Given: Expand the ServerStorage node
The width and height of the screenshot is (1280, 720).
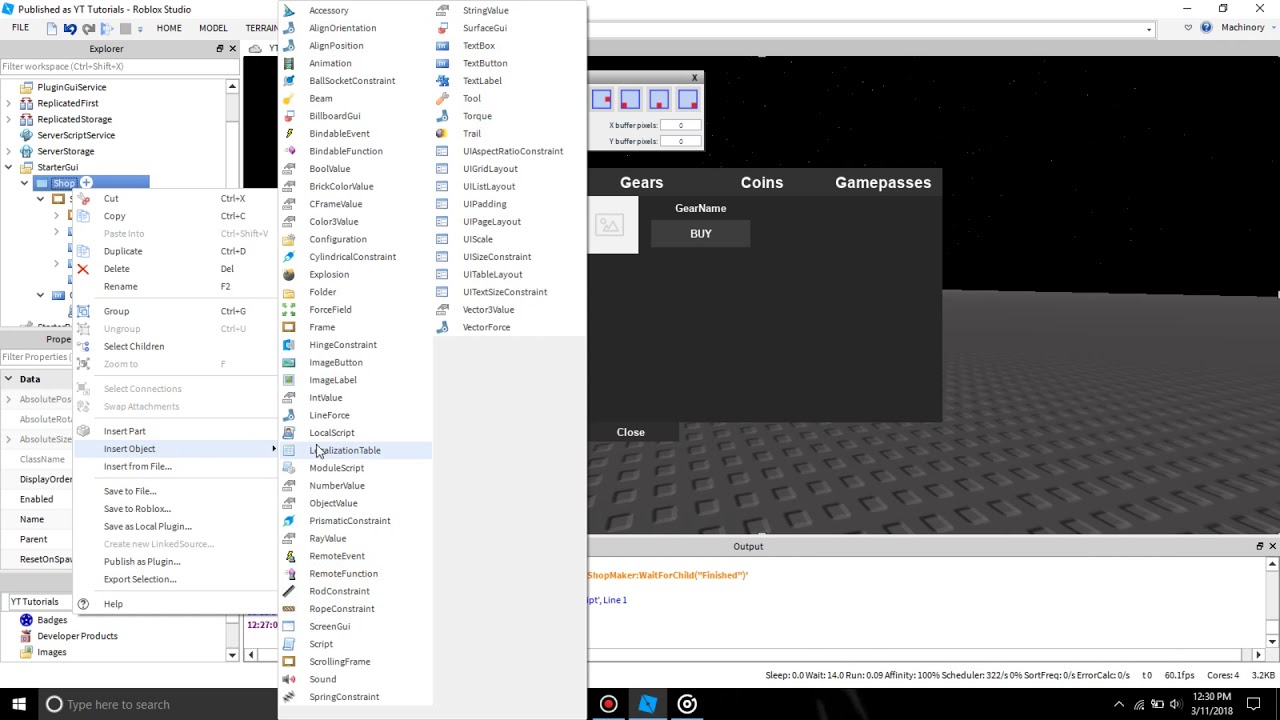Looking at the screenshot, I should (9, 151).
